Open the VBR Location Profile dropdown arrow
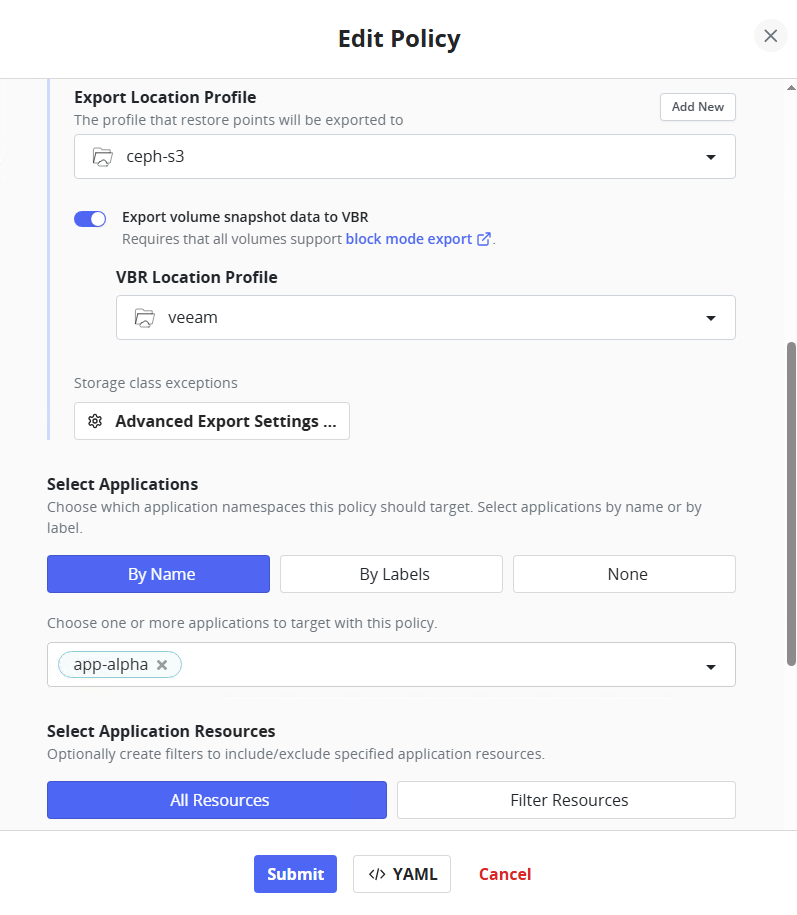The image size is (797, 915). (x=710, y=318)
